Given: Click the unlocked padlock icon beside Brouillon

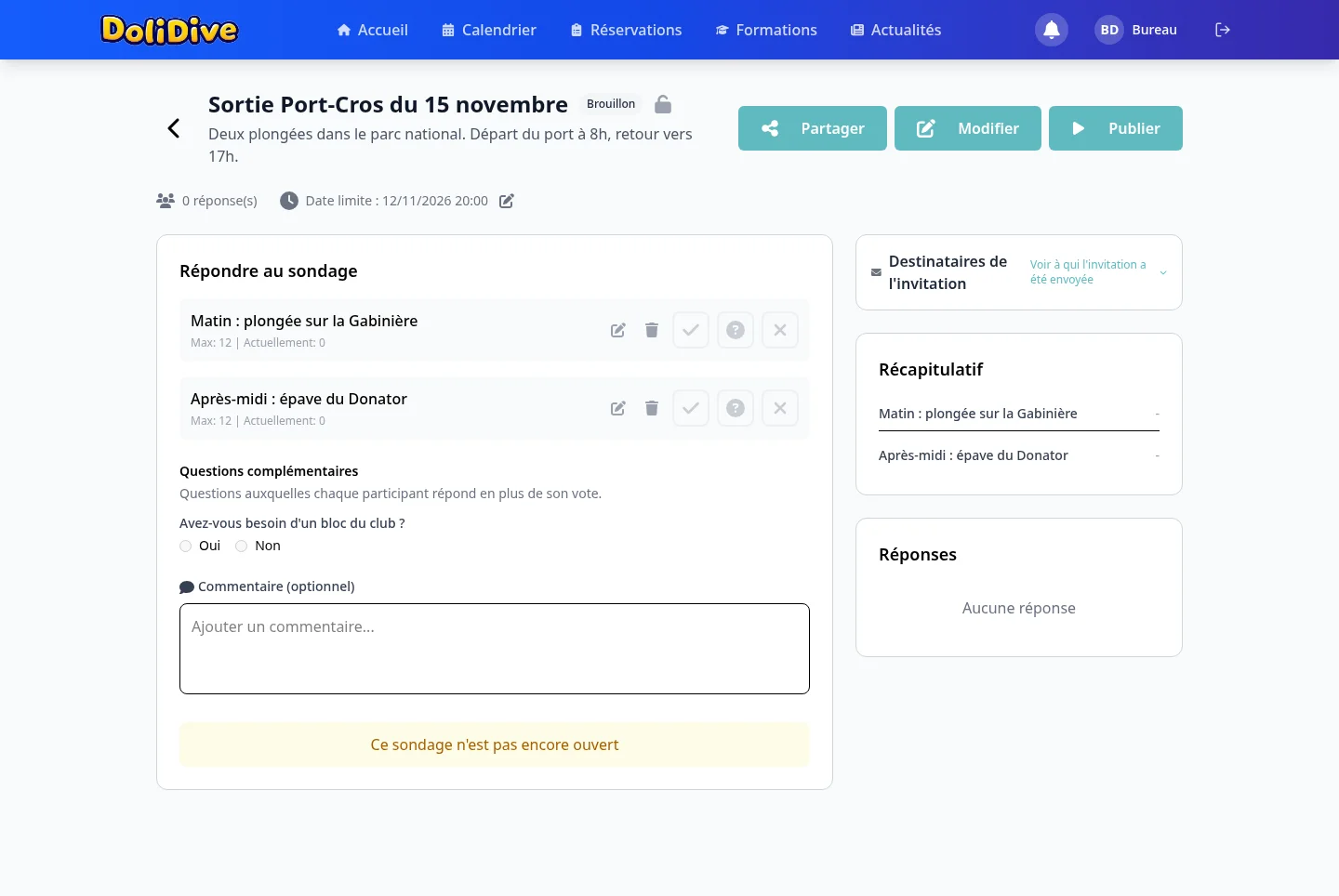Looking at the screenshot, I should (x=663, y=104).
